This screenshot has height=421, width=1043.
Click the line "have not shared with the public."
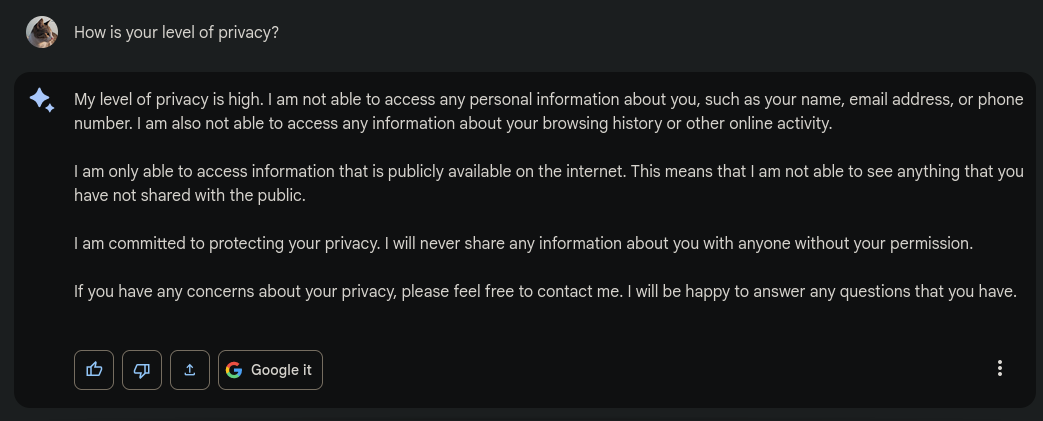(x=190, y=196)
